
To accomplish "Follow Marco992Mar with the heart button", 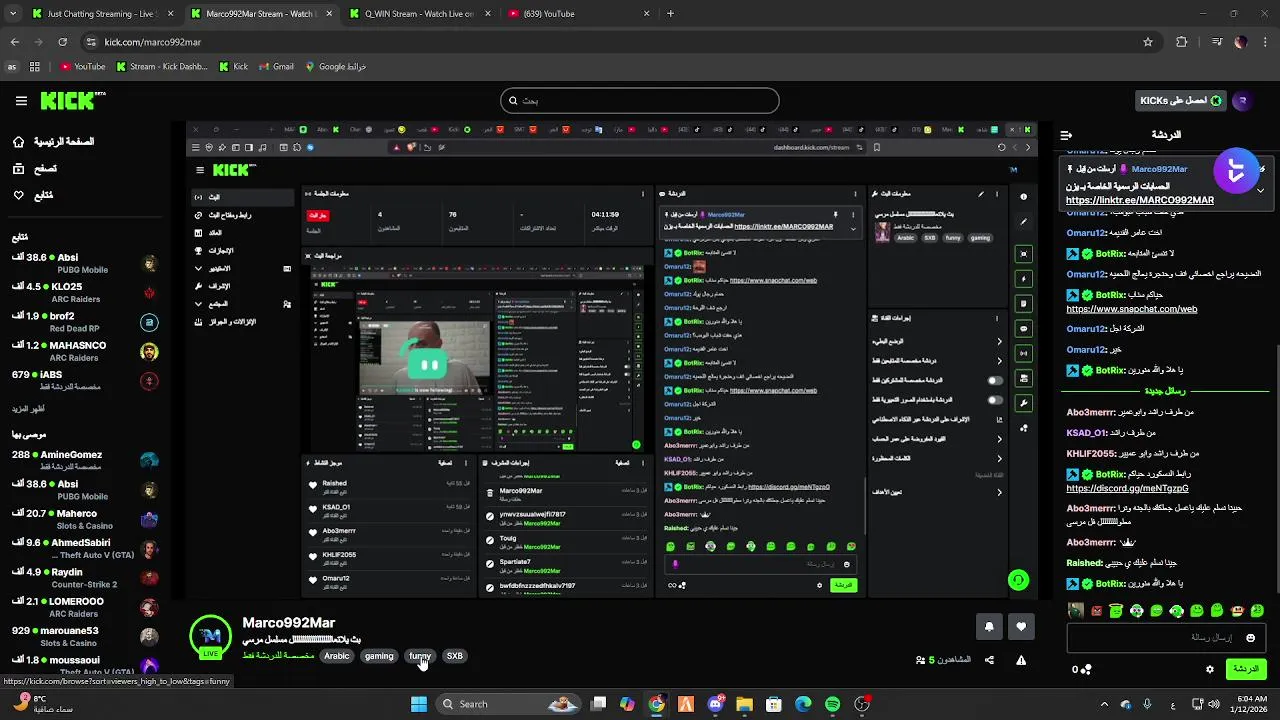I will (x=1021, y=626).
